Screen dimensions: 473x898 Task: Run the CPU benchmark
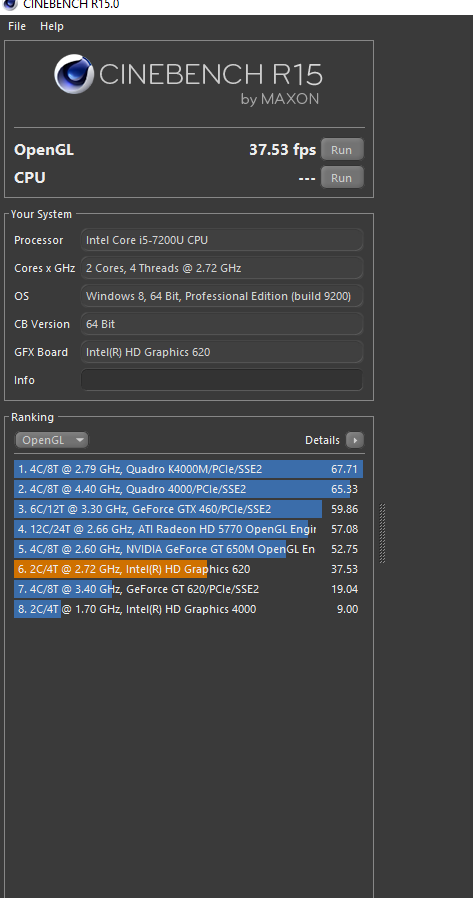pos(341,178)
